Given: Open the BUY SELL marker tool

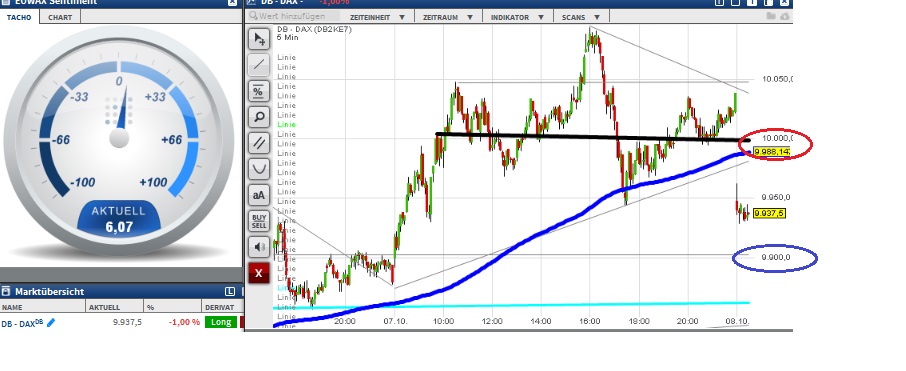Looking at the screenshot, I should [259, 221].
